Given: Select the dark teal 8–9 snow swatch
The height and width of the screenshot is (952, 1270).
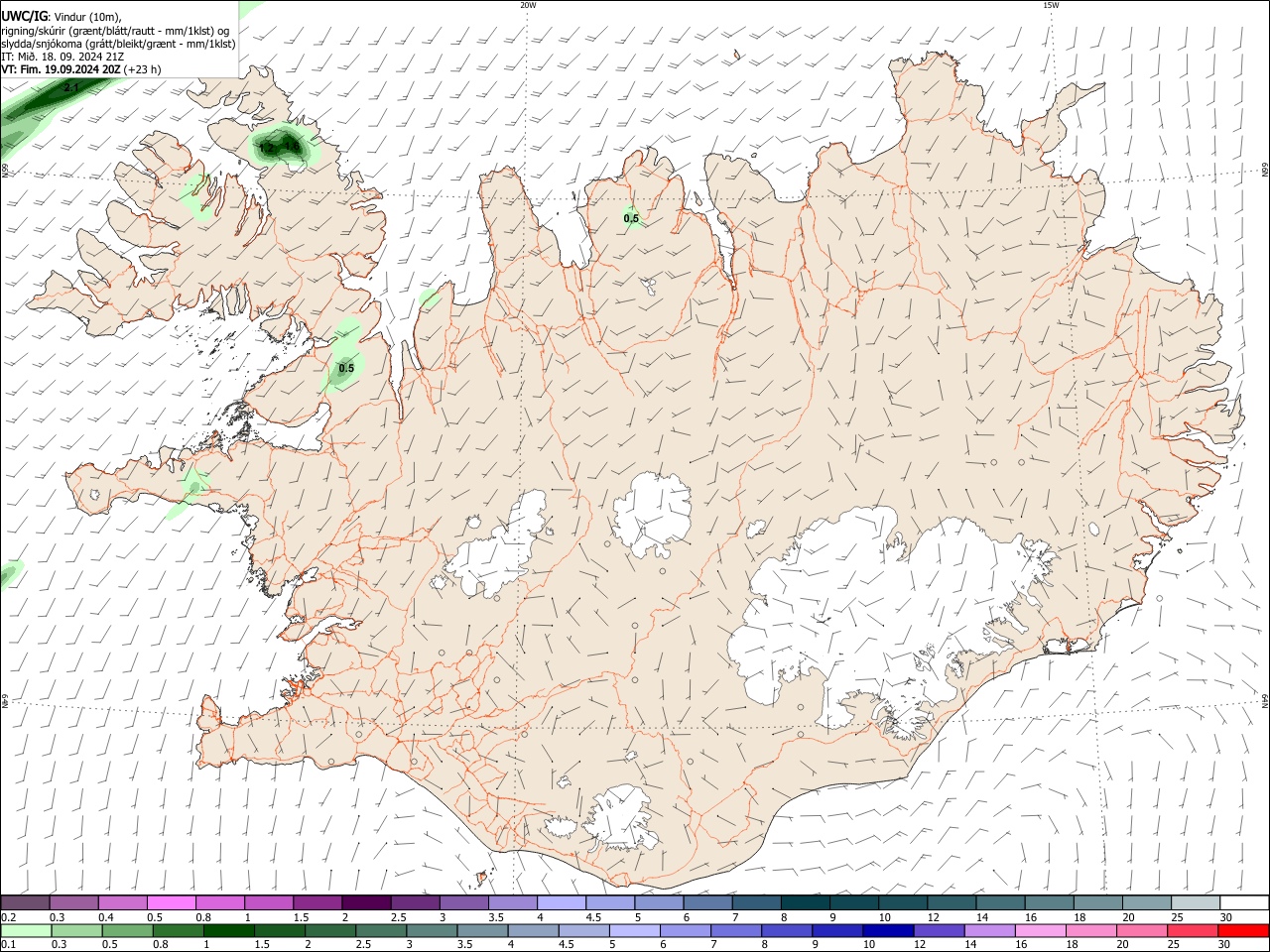Looking at the screenshot, I should pyautogui.click(x=806, y=902).
